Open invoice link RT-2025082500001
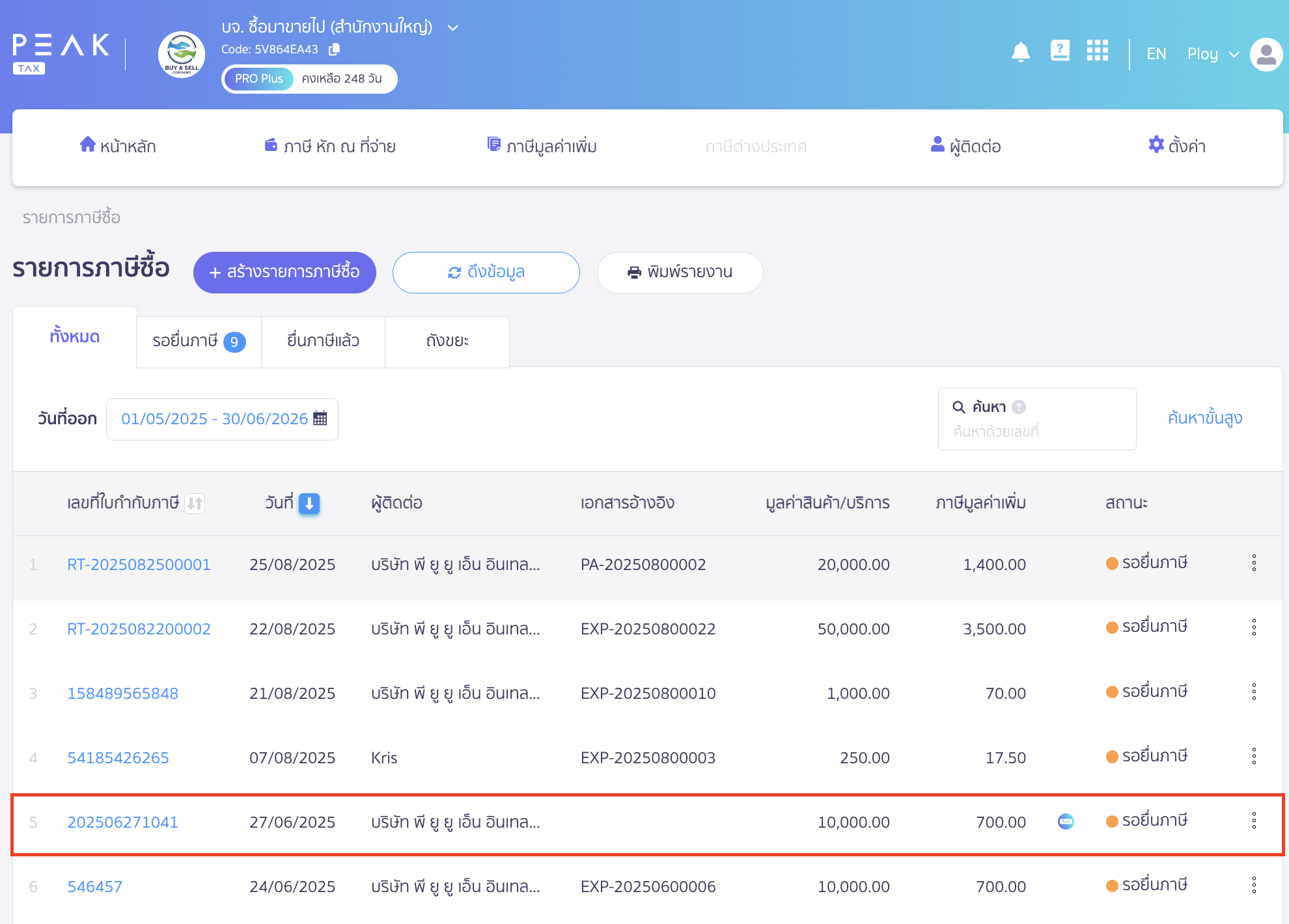 tap(139, 564)
